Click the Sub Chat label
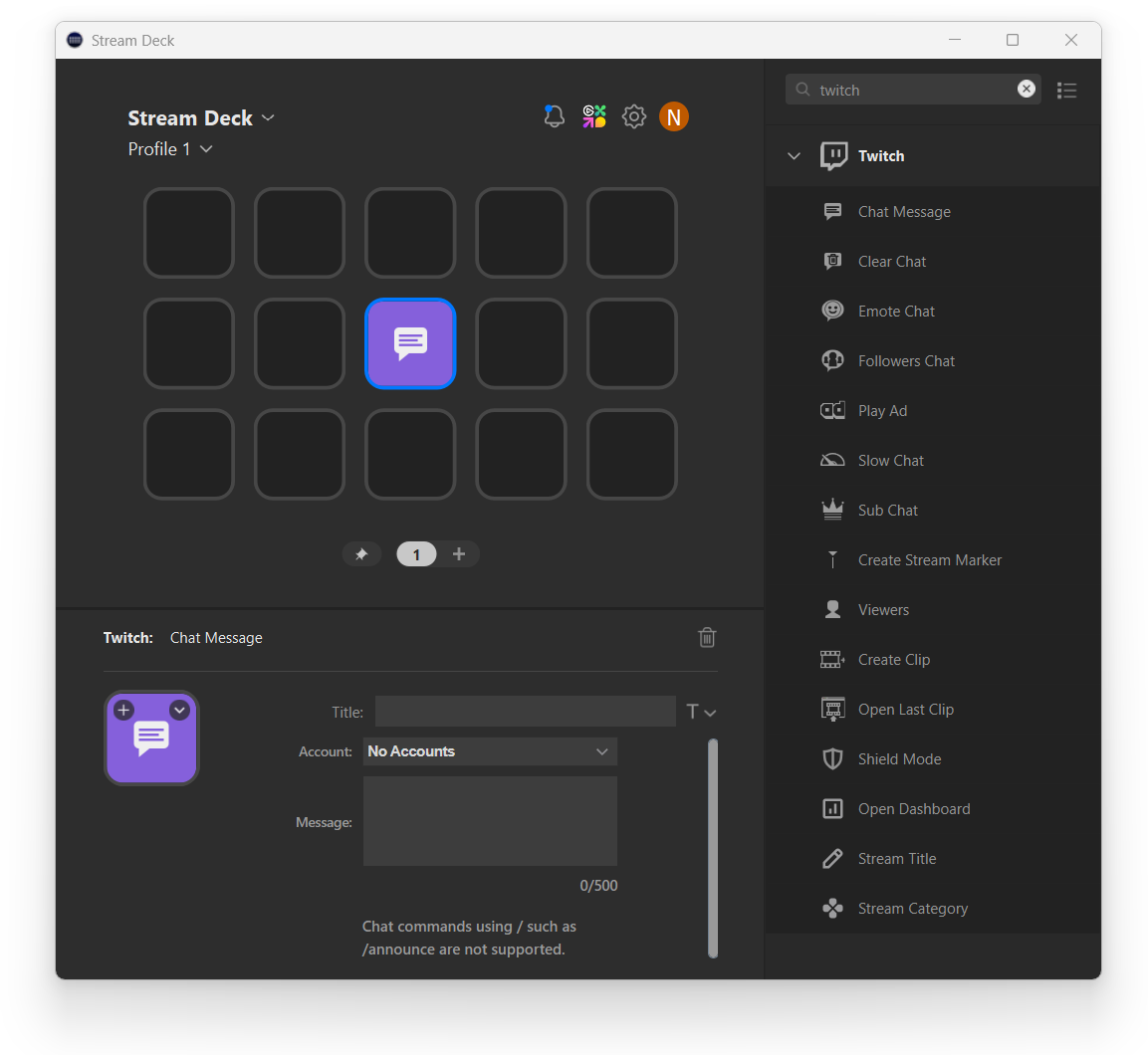Screen dimensions: 1148x1055 [x=887, y=510]
